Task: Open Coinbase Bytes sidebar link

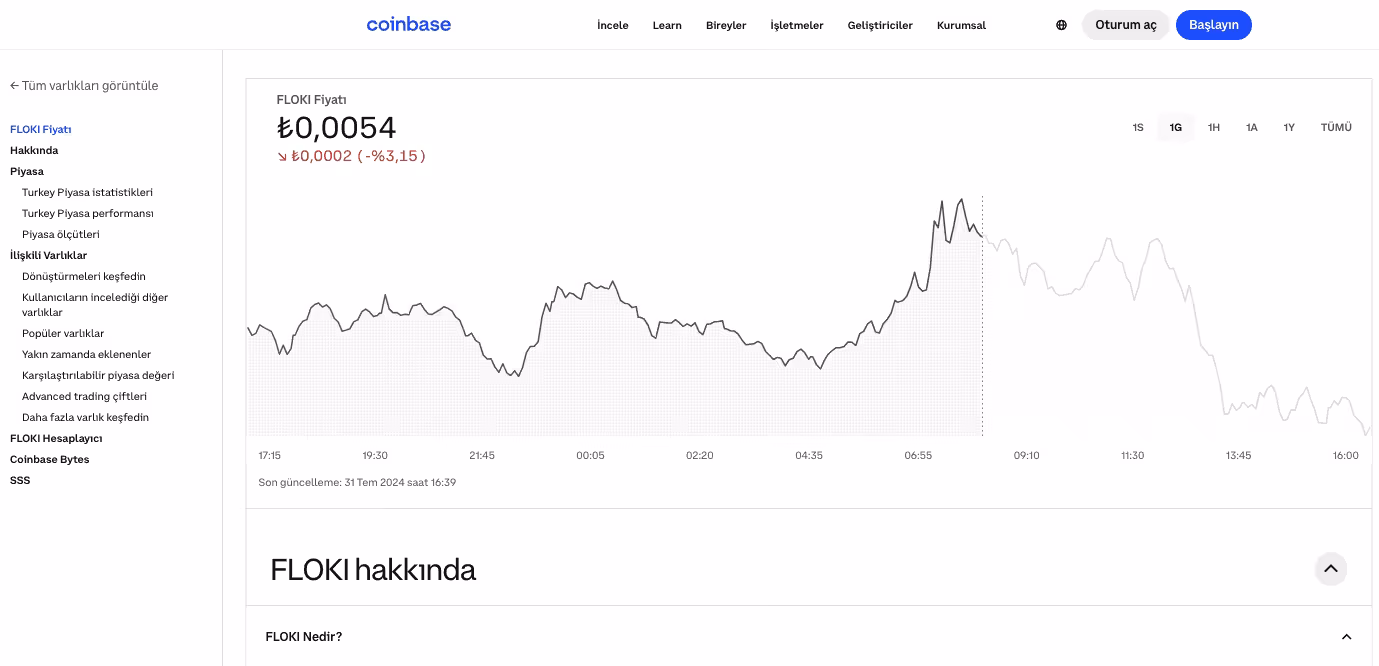Action: coord(49,459)
